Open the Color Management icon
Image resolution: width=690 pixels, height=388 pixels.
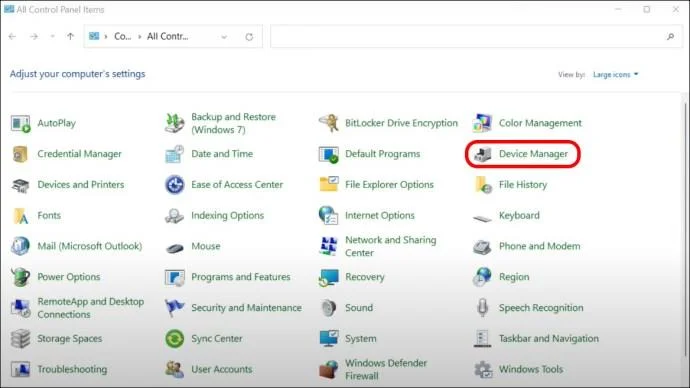(x=482, y=123)
